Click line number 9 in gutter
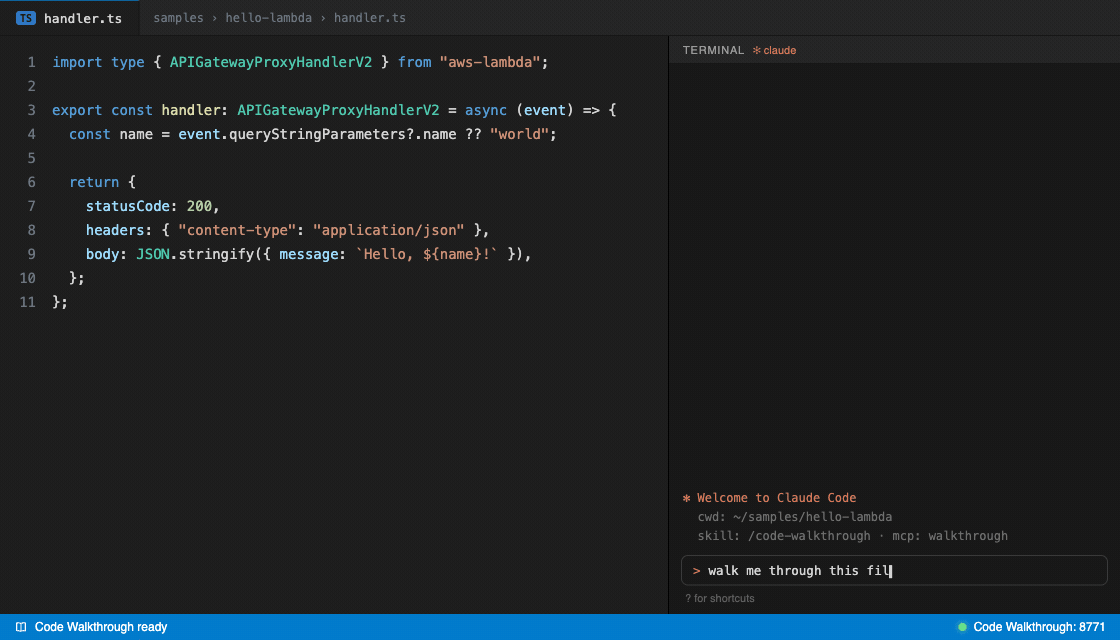 coord(31,254)
